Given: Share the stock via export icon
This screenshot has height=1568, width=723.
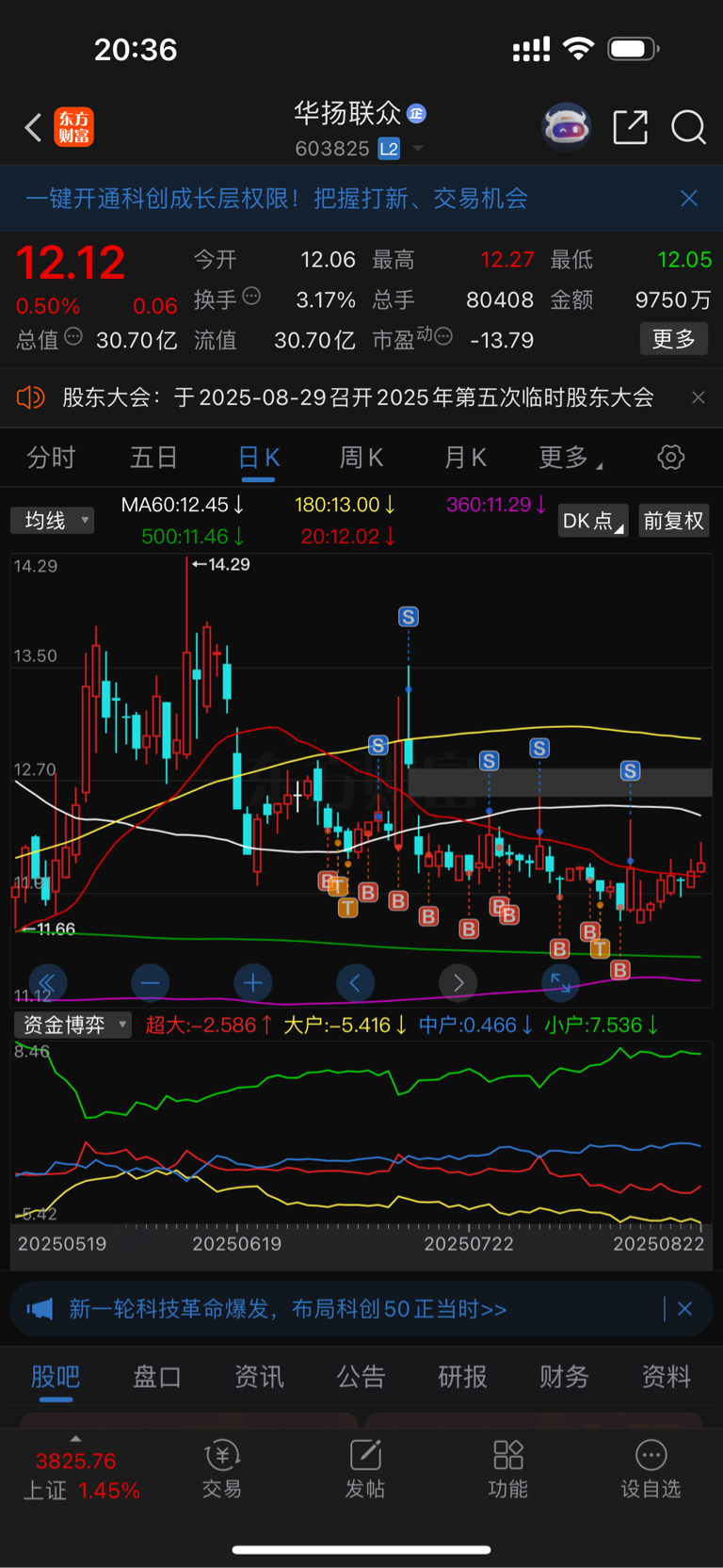Looking at the screenshot, I should [x=630, y=127].
